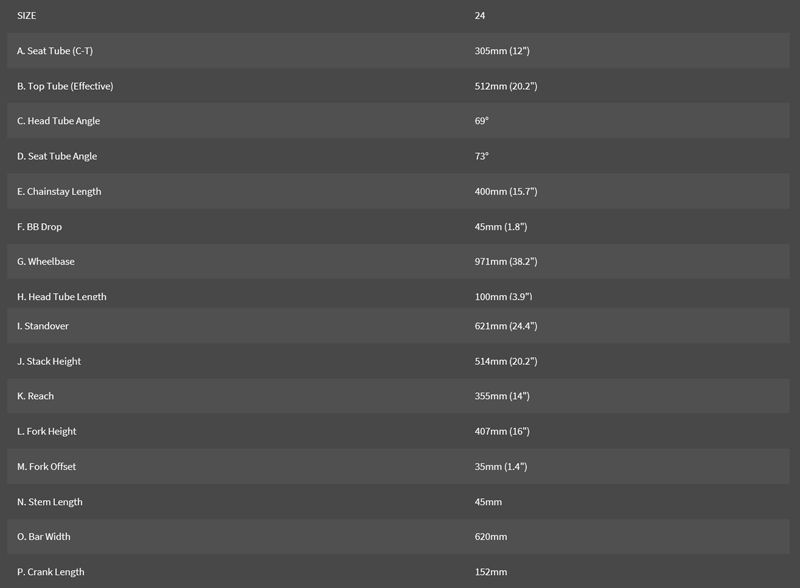
Task: Select the N. Stem Length label
Action: [50, 502]
